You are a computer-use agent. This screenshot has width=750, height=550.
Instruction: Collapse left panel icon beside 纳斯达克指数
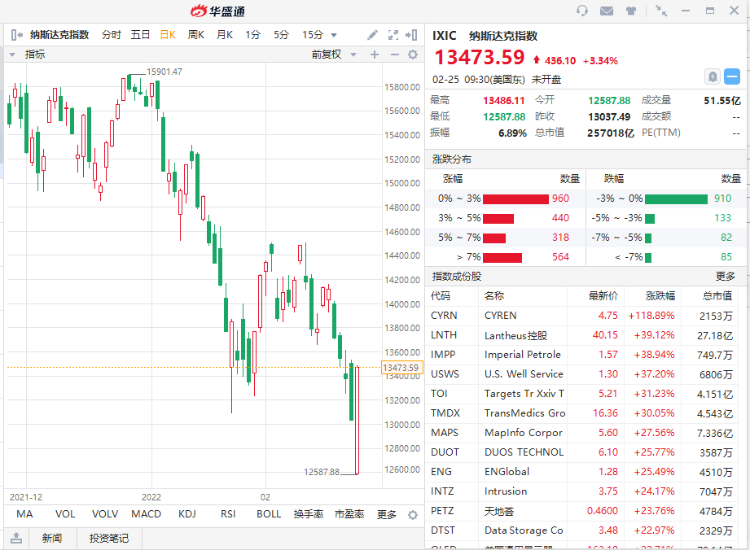17,34
